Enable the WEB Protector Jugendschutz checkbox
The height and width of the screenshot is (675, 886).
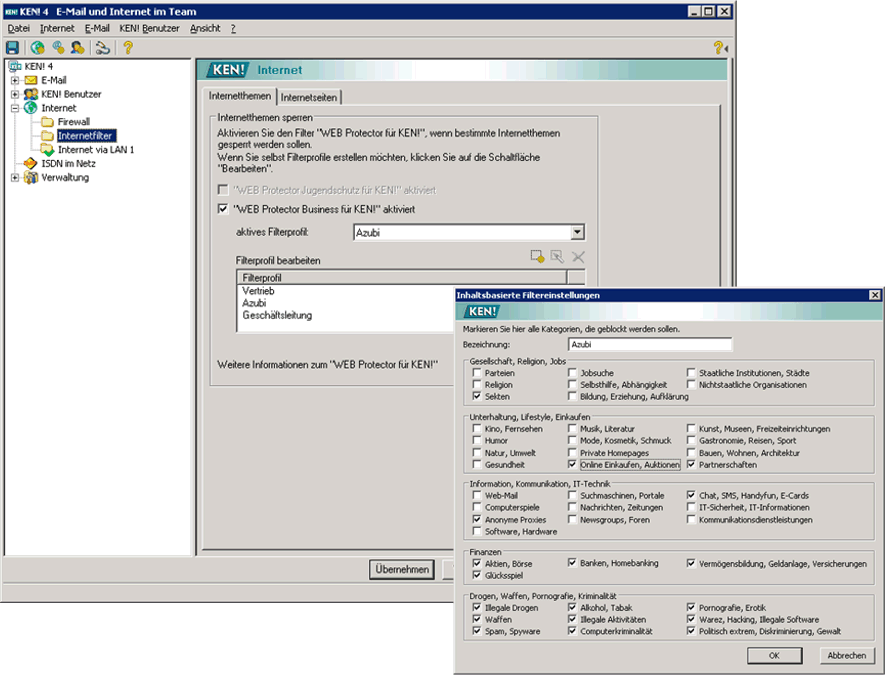(223, 190)
